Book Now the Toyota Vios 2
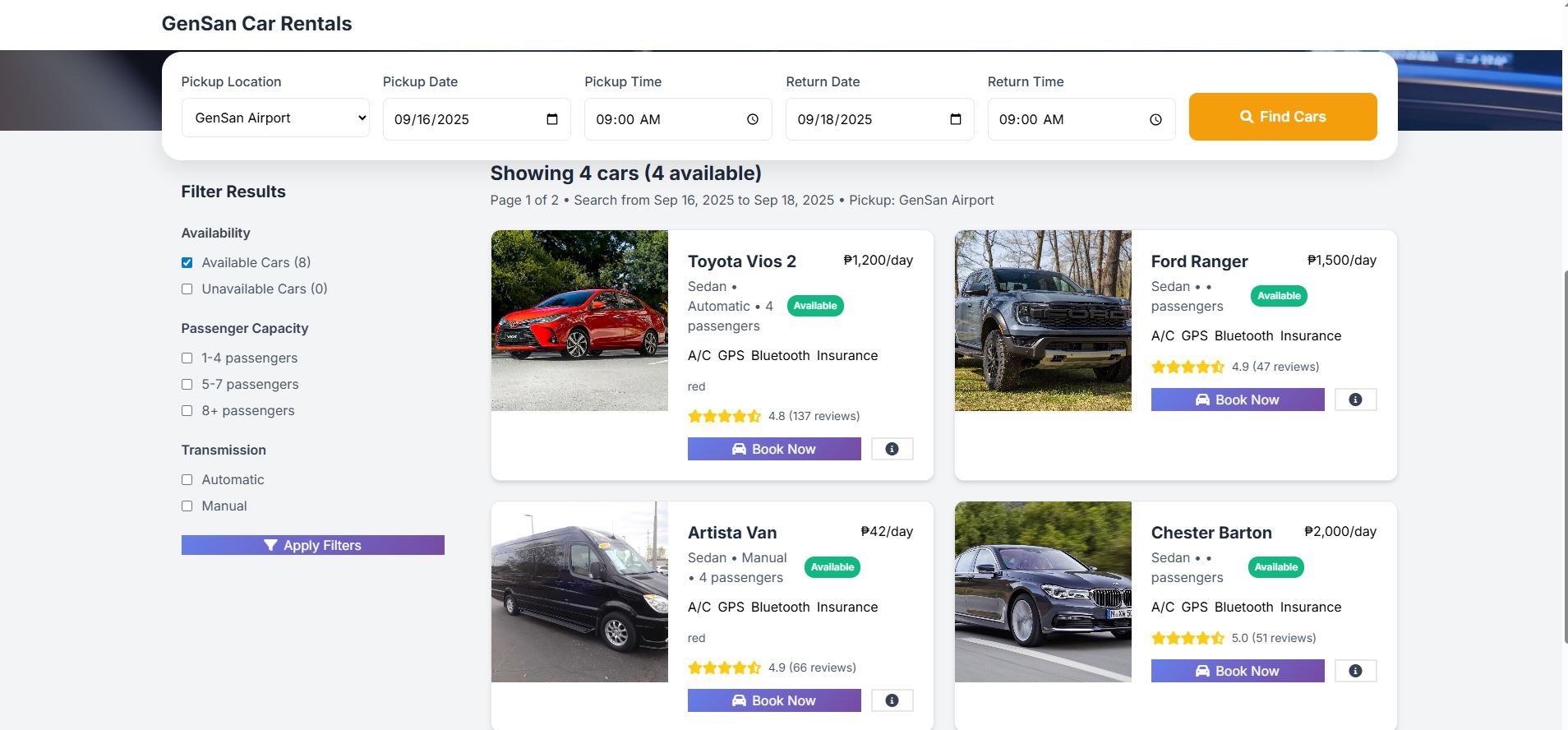 (774, 449)
